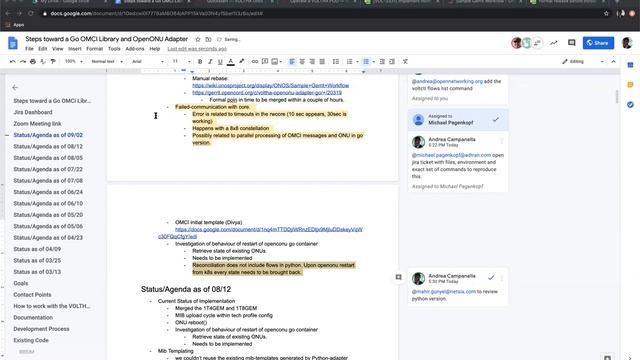Toggle bold formatting
640x360 pixels.
click(200, 62)
